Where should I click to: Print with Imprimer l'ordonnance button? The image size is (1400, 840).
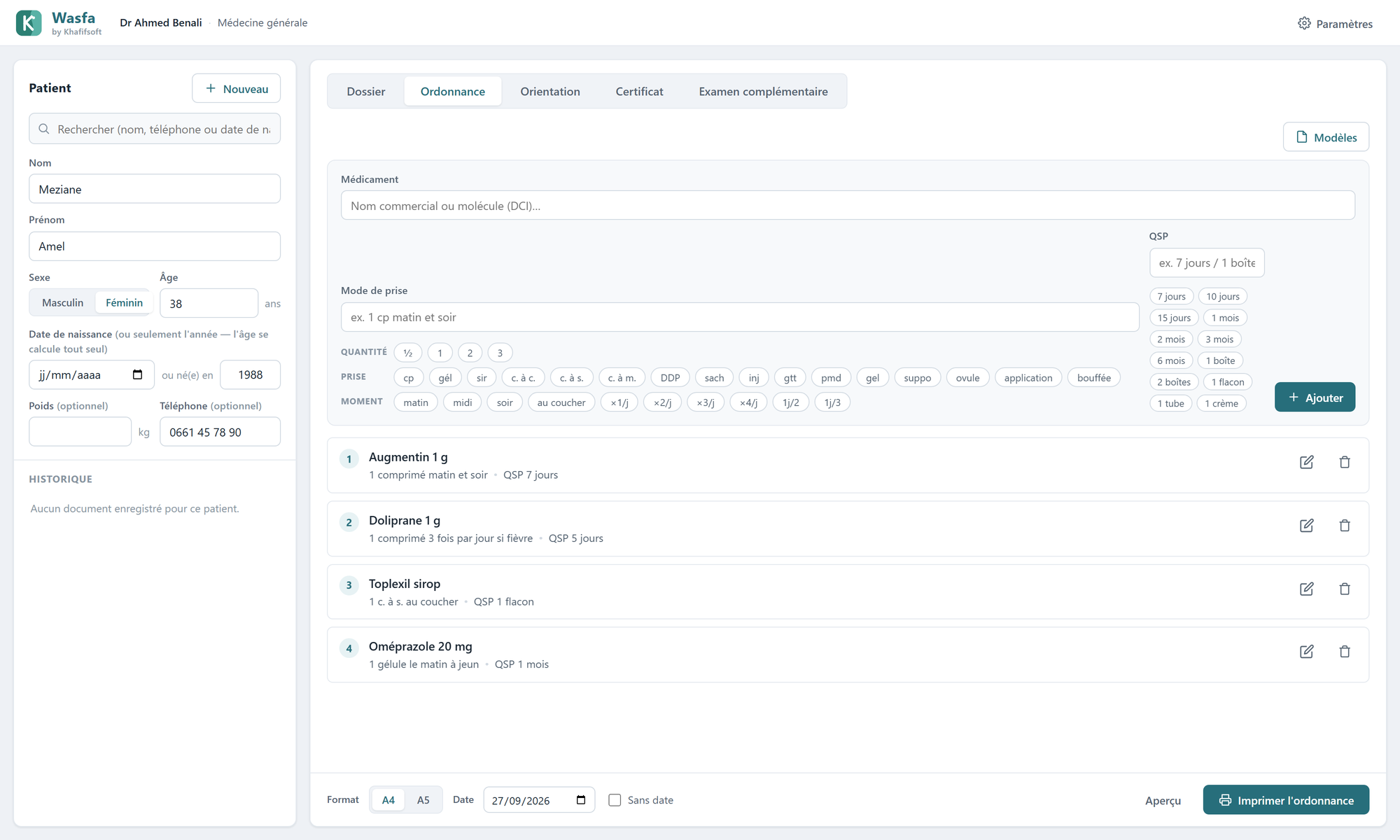coord(1286,799)
